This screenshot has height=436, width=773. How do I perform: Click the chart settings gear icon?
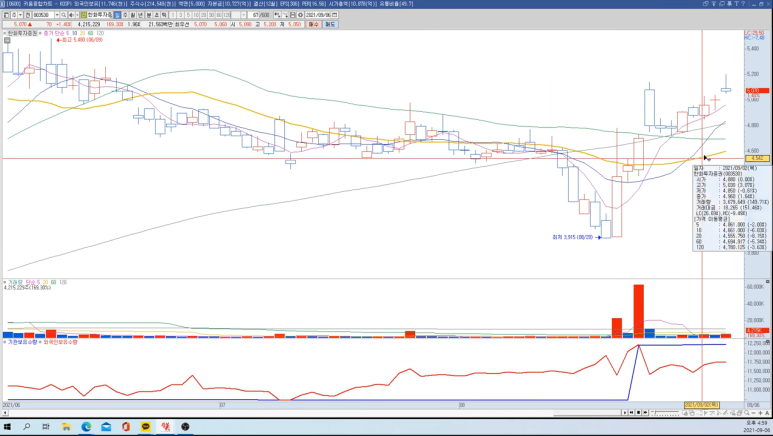(300, 15)
